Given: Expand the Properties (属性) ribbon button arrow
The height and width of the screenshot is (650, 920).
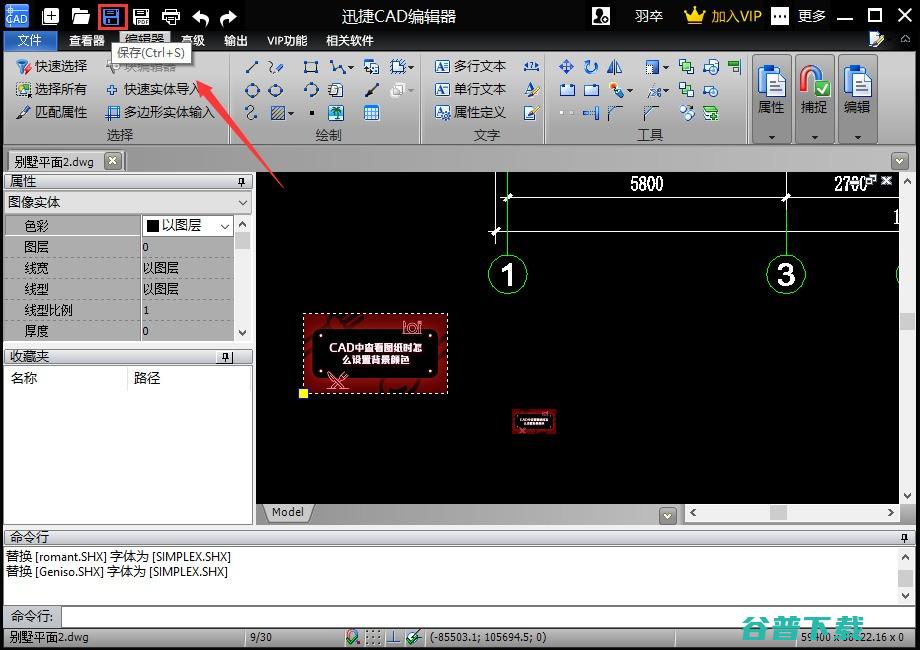Looking at the screenshot, I should [x=772, y=137].
